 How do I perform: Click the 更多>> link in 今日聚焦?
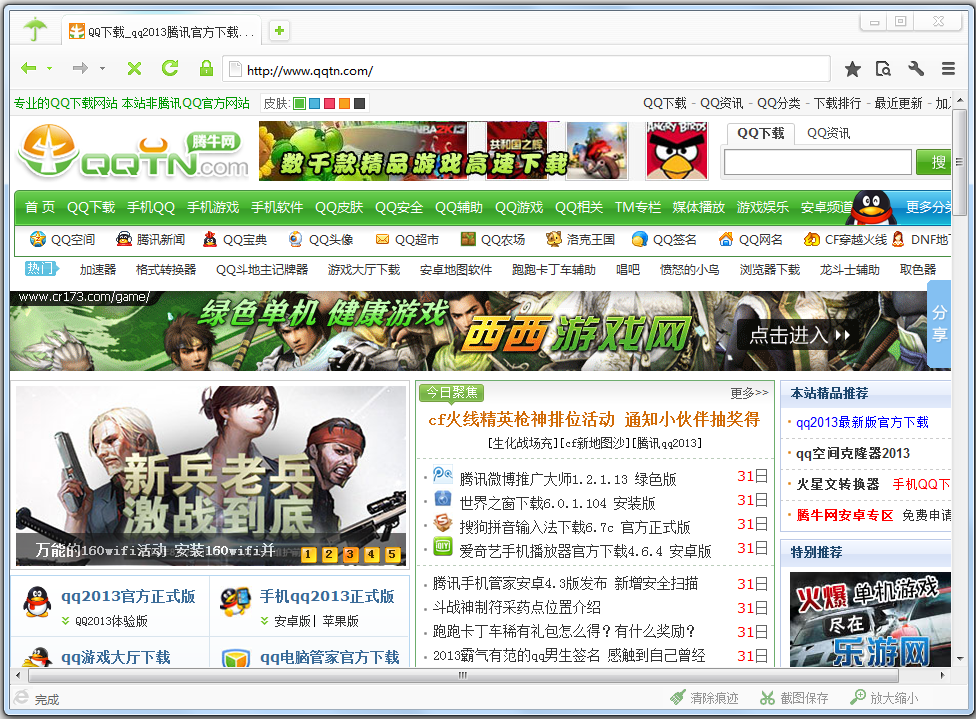click(749, 393)
